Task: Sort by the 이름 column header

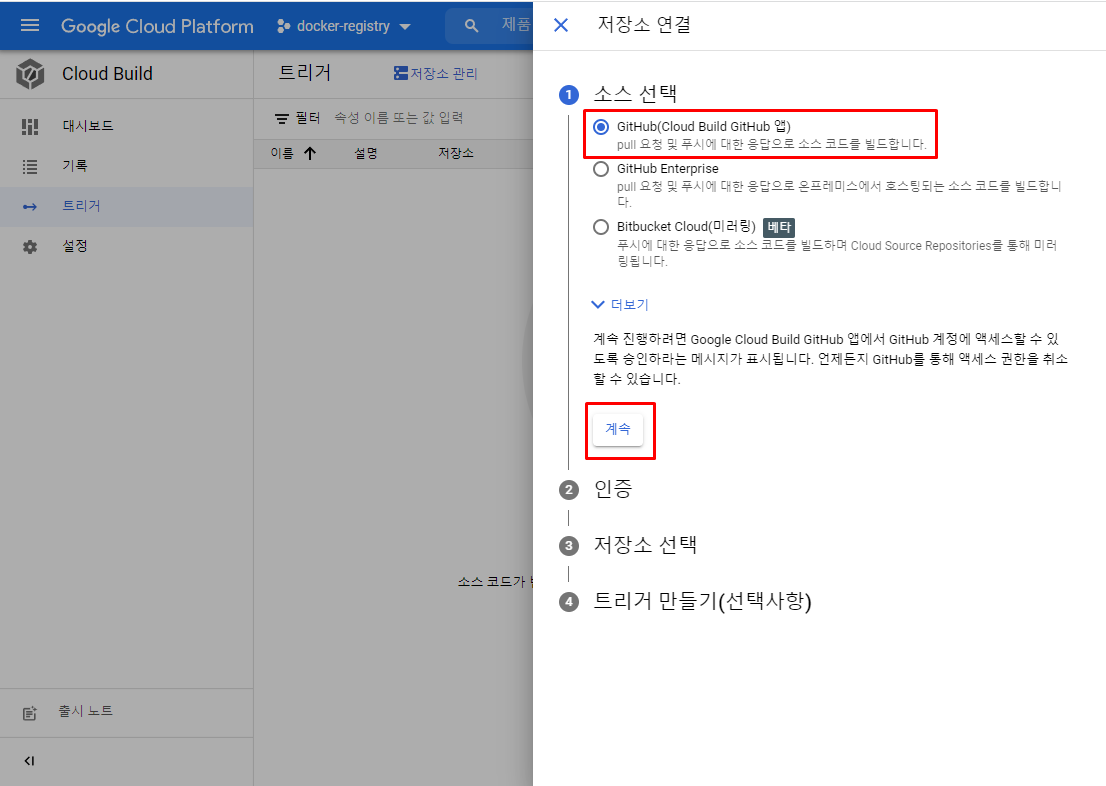Action: pos(282,153)
